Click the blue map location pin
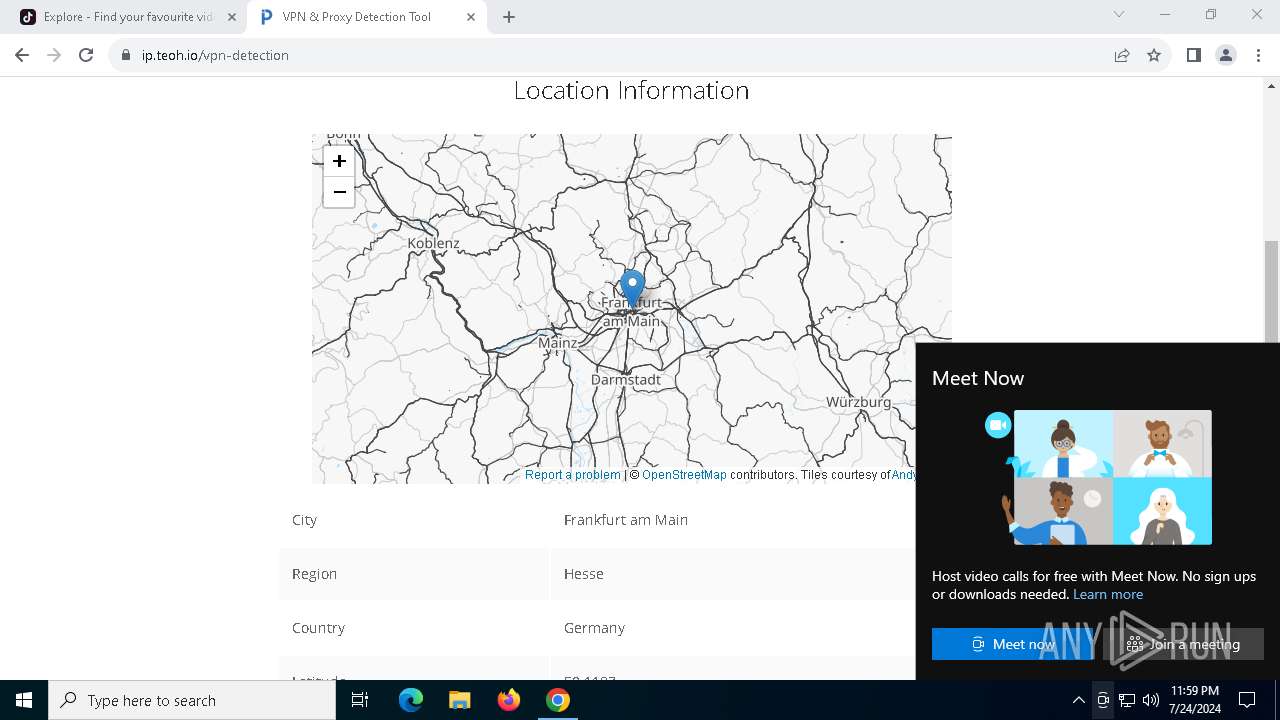Image resolution: width=1280 pixels, height=720 pixels. 632,288
